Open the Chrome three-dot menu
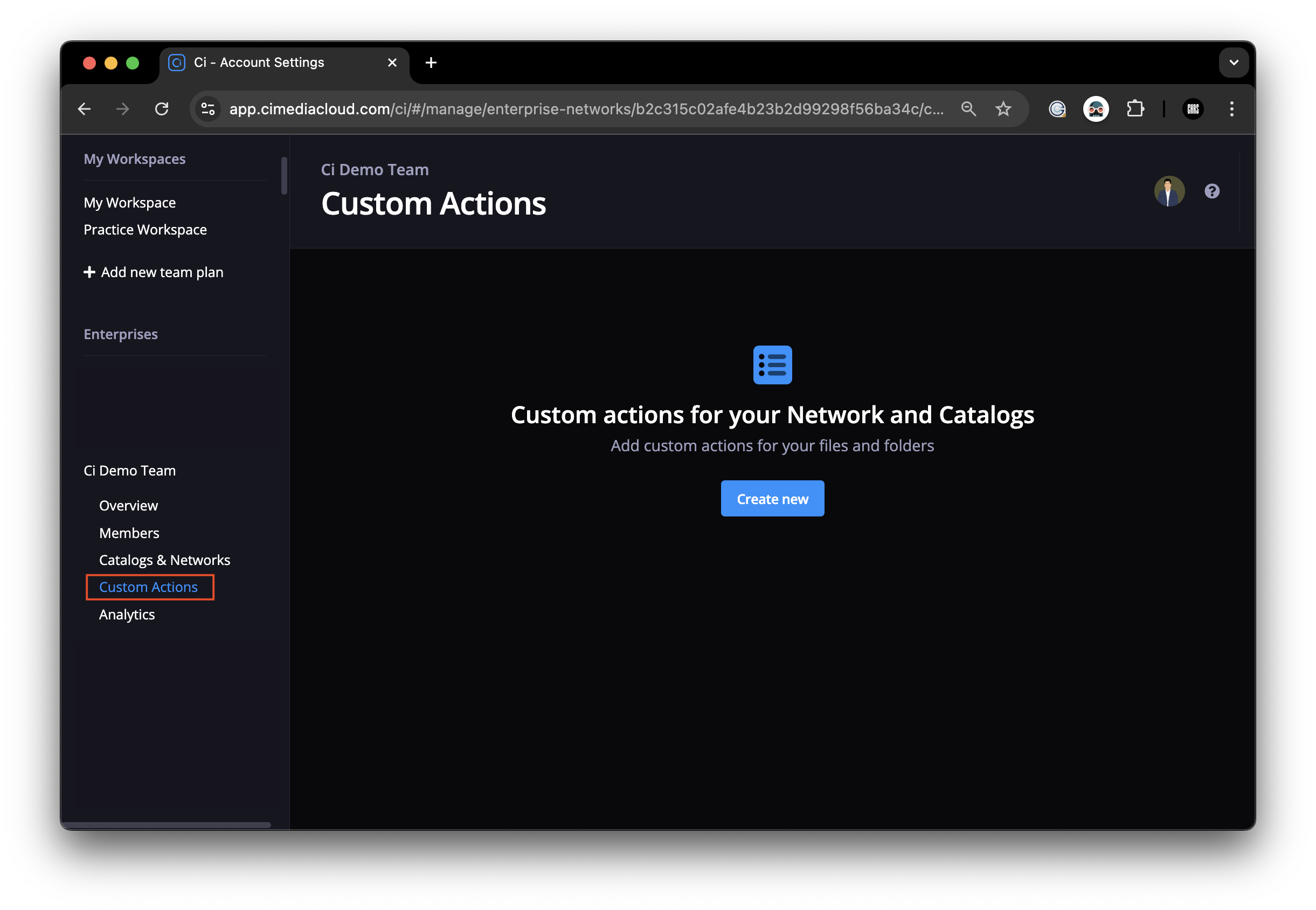 point(1231,109)
